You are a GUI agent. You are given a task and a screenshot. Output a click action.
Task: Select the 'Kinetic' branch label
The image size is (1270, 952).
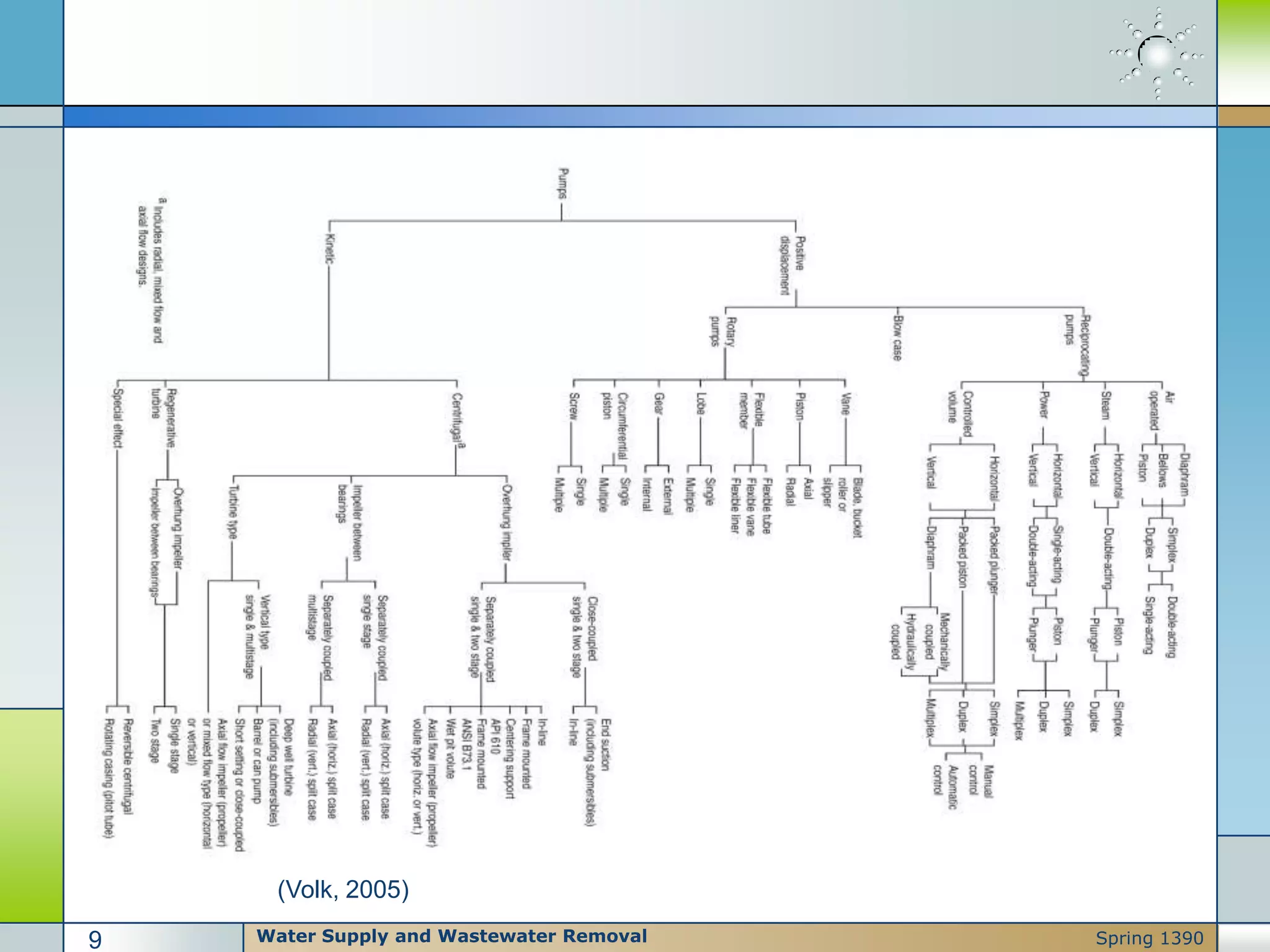329,249
